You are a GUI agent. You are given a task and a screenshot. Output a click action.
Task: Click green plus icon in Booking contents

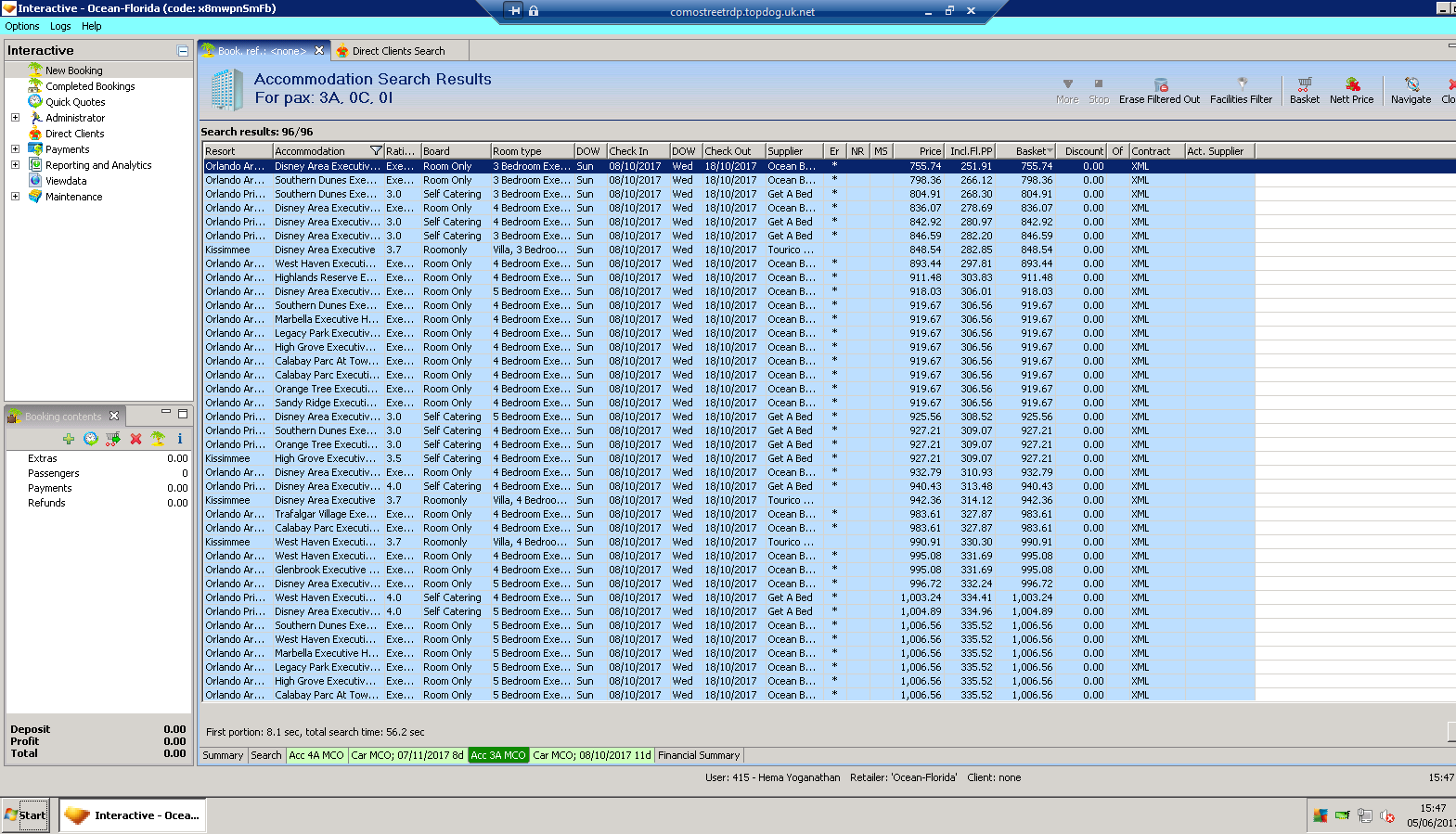(x=69, y=439)
